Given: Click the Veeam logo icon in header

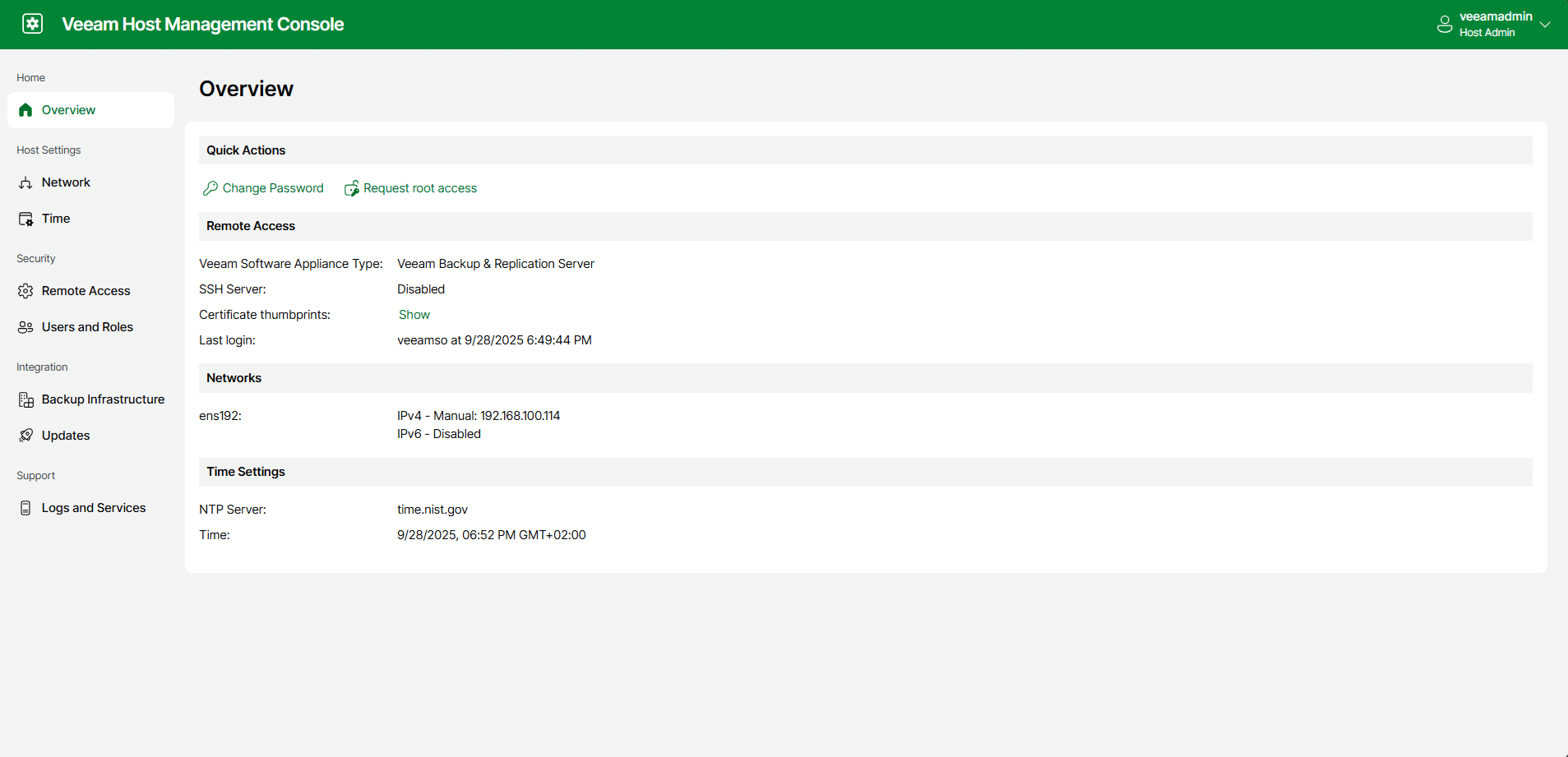Looking at the screenshot, I should 32,24.
